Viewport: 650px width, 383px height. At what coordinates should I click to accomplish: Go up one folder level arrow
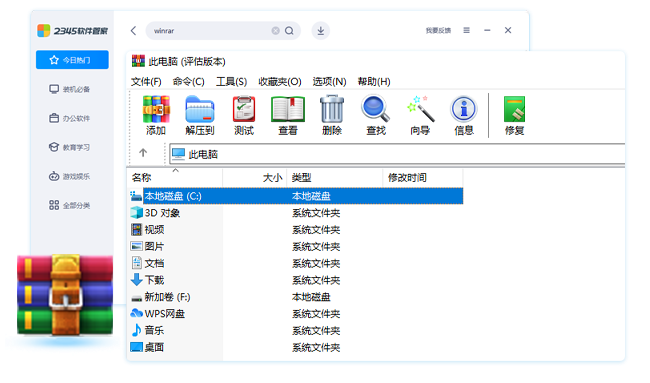143,153
